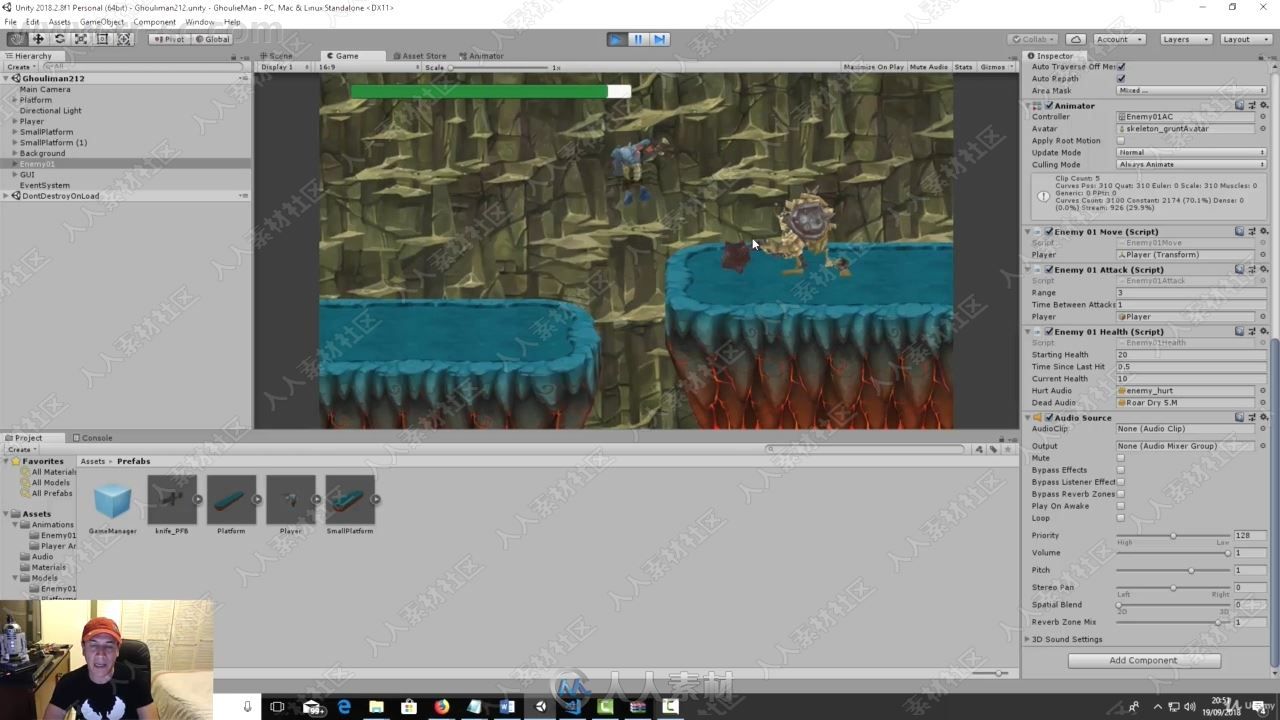Image resolution: width=1280 pixels, height=720 pixels.
Task: Pick object for AudioClip field
Action: (x=1263, y=429)
